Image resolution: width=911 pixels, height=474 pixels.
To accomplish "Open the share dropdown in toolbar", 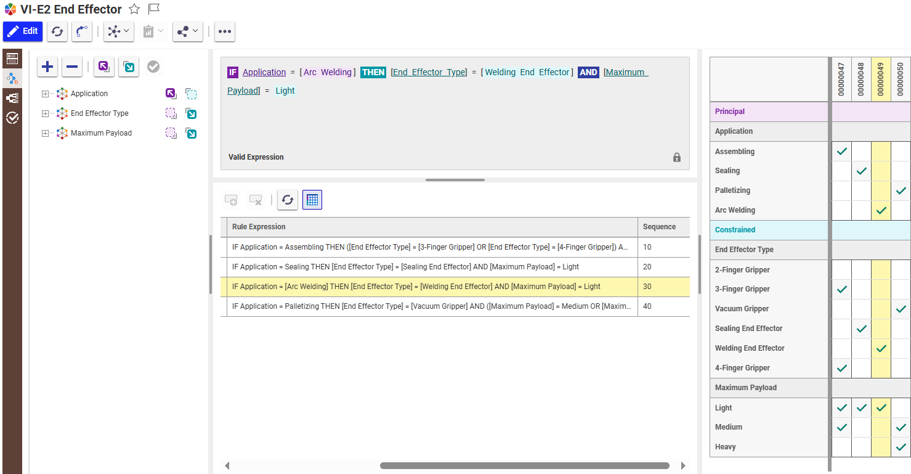I will point(188,31).
